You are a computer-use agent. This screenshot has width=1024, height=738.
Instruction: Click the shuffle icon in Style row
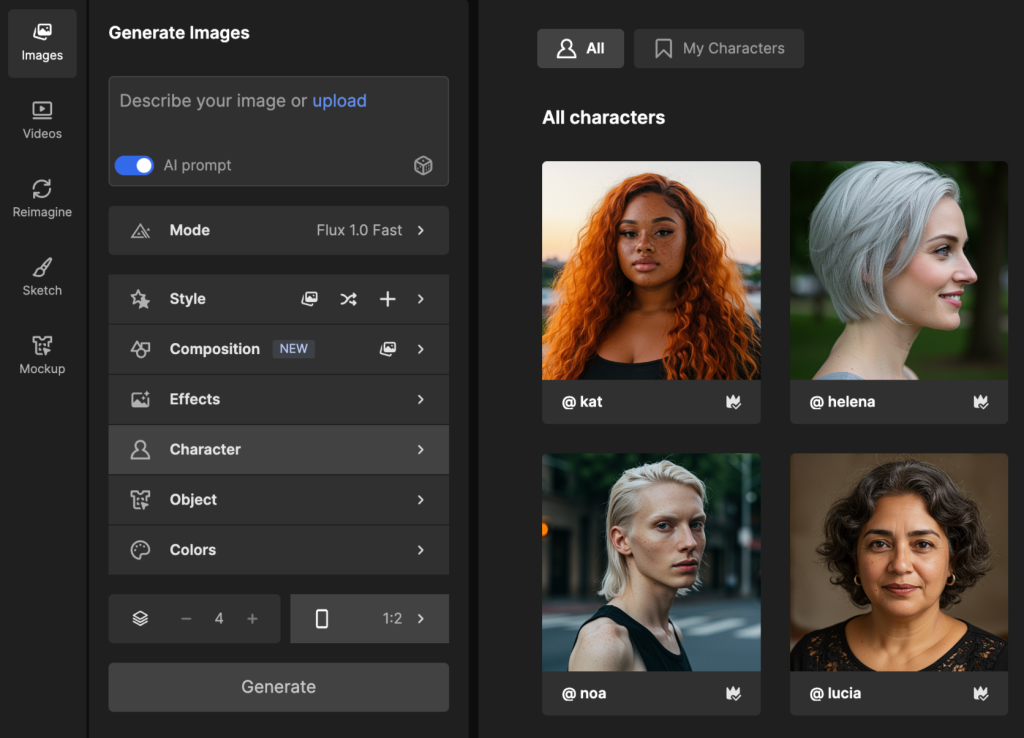[348, 299]
